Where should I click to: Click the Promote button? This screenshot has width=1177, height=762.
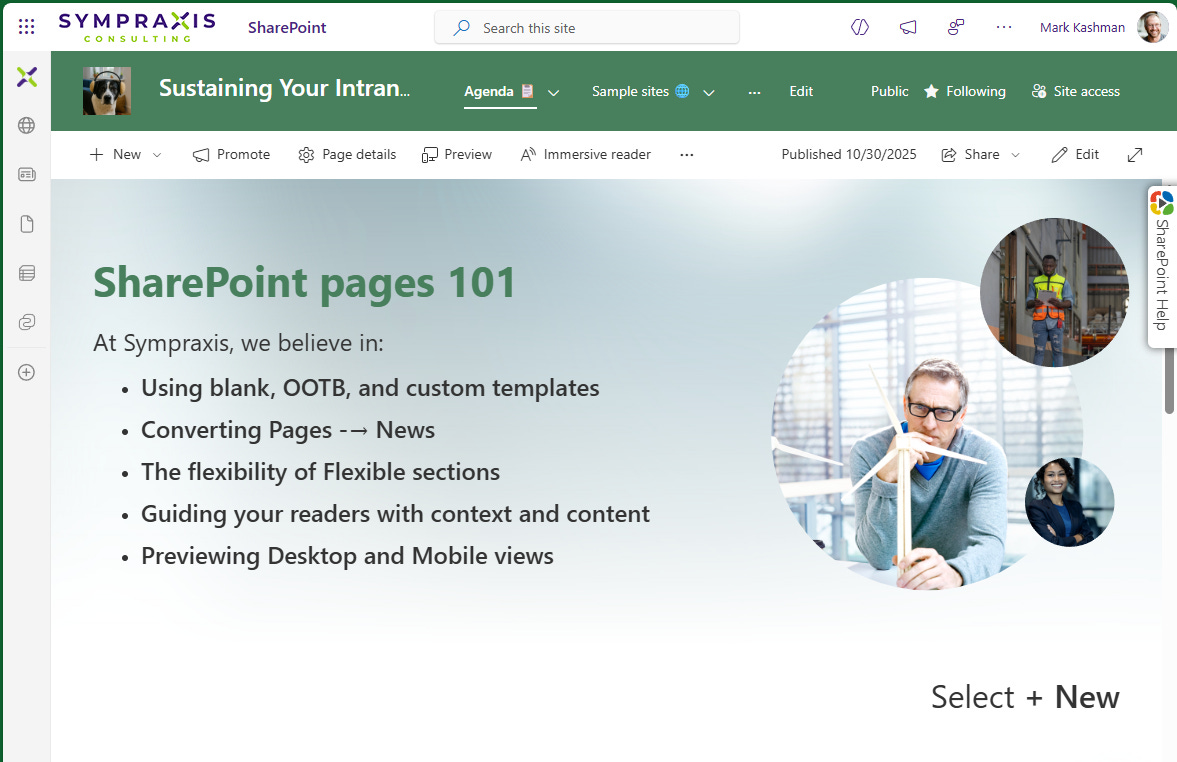point(231,154)
